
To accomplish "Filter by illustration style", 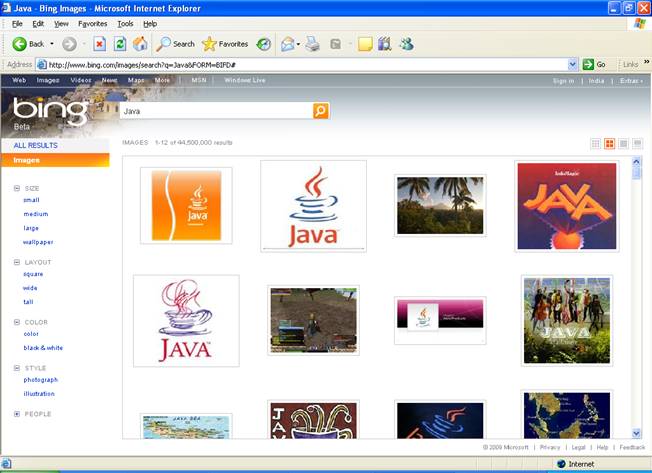I will pos(39,394).
